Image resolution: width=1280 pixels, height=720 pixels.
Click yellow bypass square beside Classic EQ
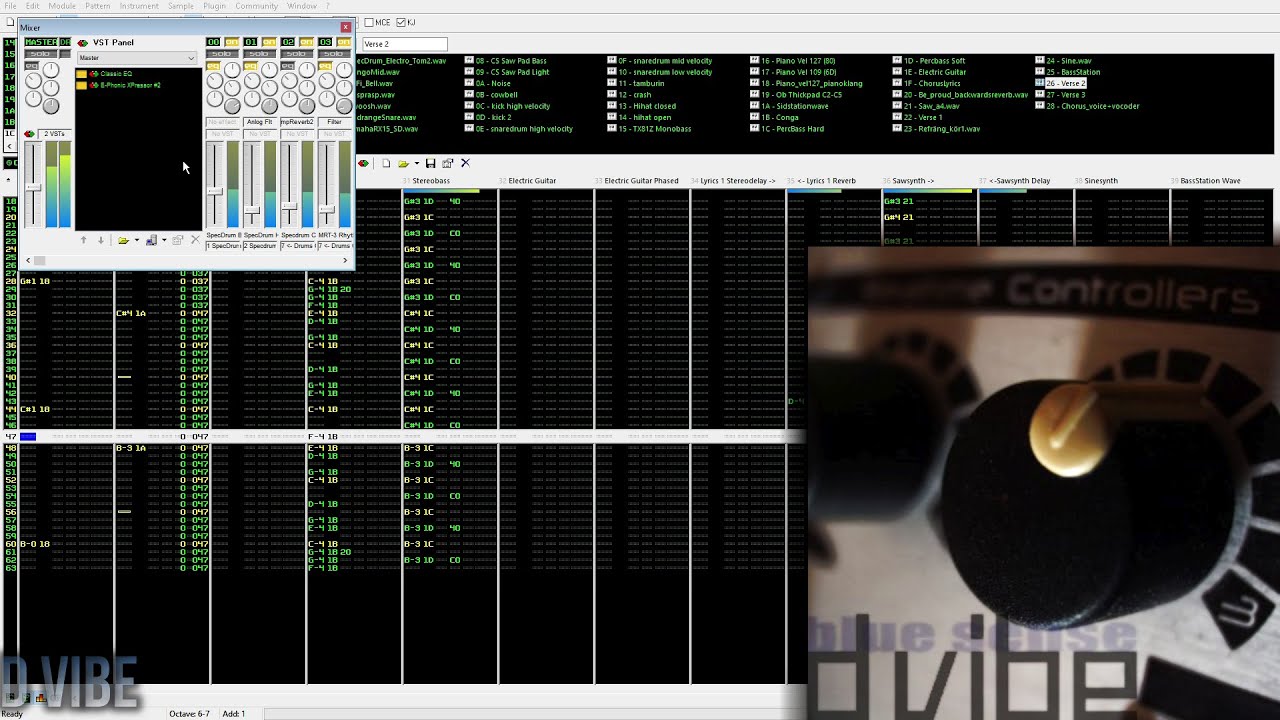pos(81,74)
